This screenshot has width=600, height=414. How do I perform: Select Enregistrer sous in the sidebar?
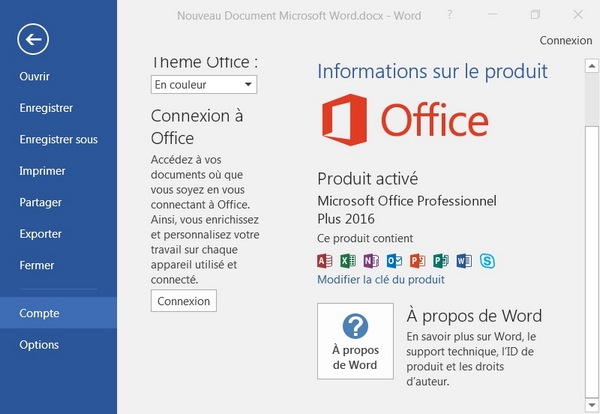pyautogui.click(x=58, y=140)
